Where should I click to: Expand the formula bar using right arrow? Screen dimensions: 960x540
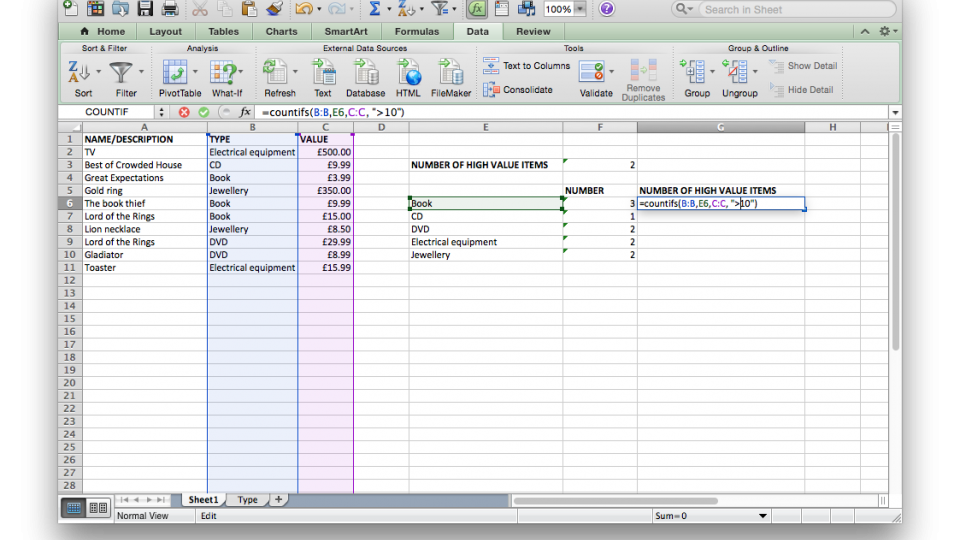pos(895,112)
